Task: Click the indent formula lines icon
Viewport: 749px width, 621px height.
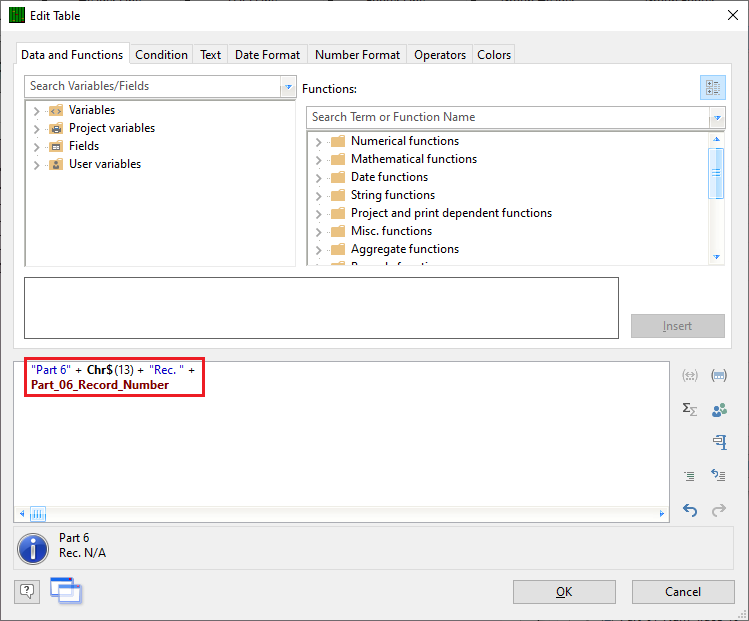Action: coord(689,476)
